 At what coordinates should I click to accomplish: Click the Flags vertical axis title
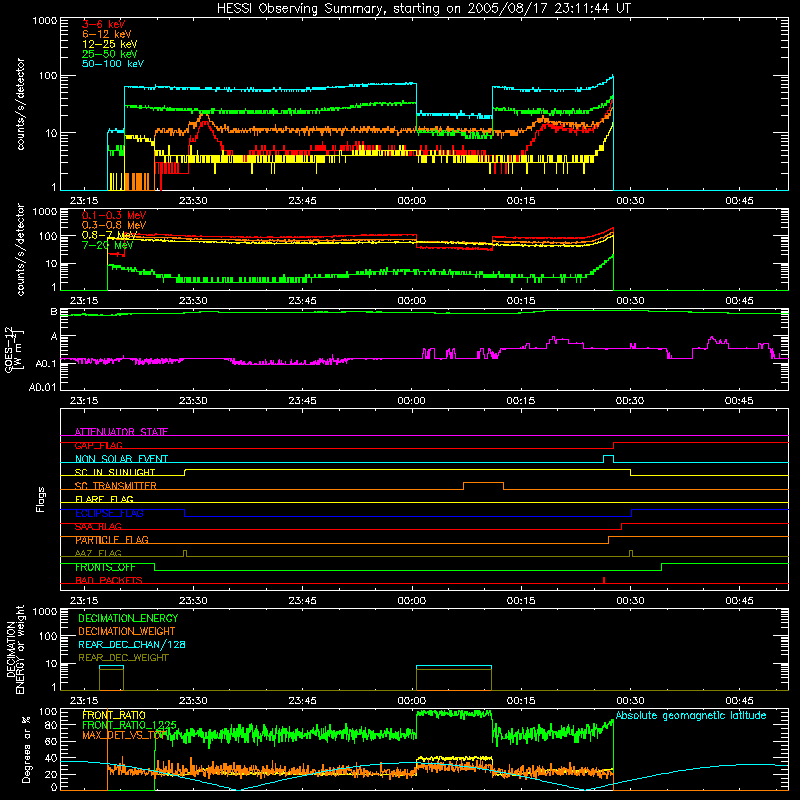(x=41, y=499)
